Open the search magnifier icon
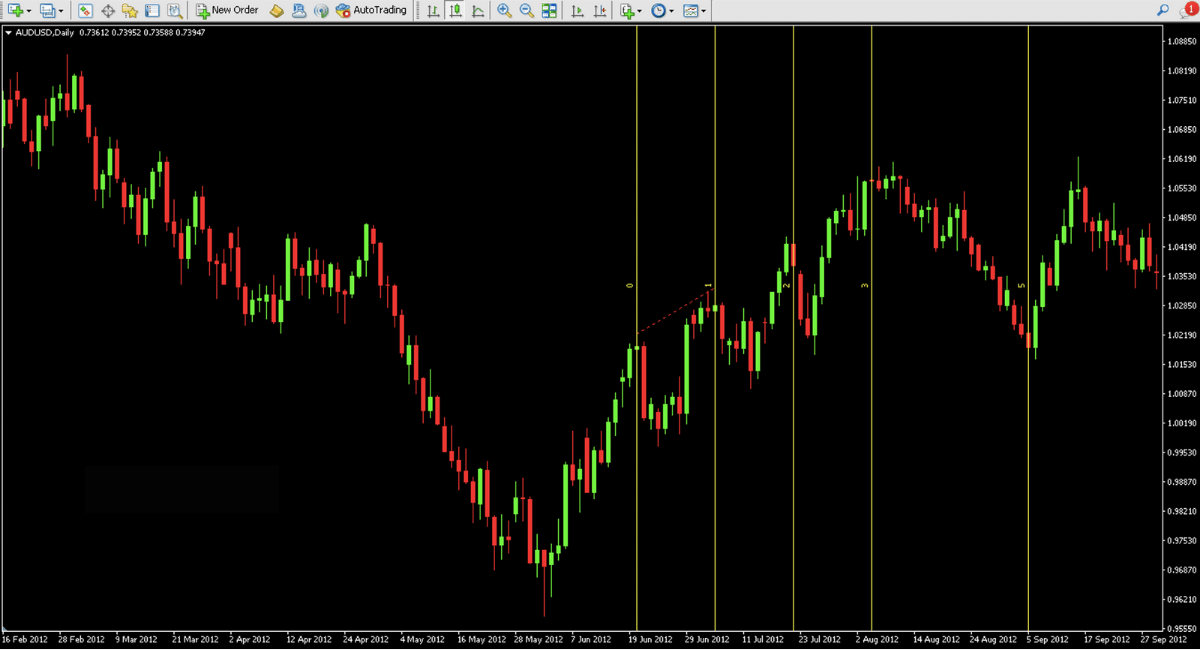Screen dimensions: 1200x650 (1163, 10)
